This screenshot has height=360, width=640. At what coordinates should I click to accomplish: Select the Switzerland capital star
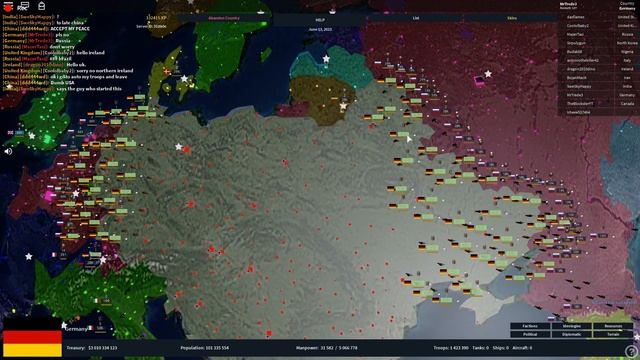[103, 260]
